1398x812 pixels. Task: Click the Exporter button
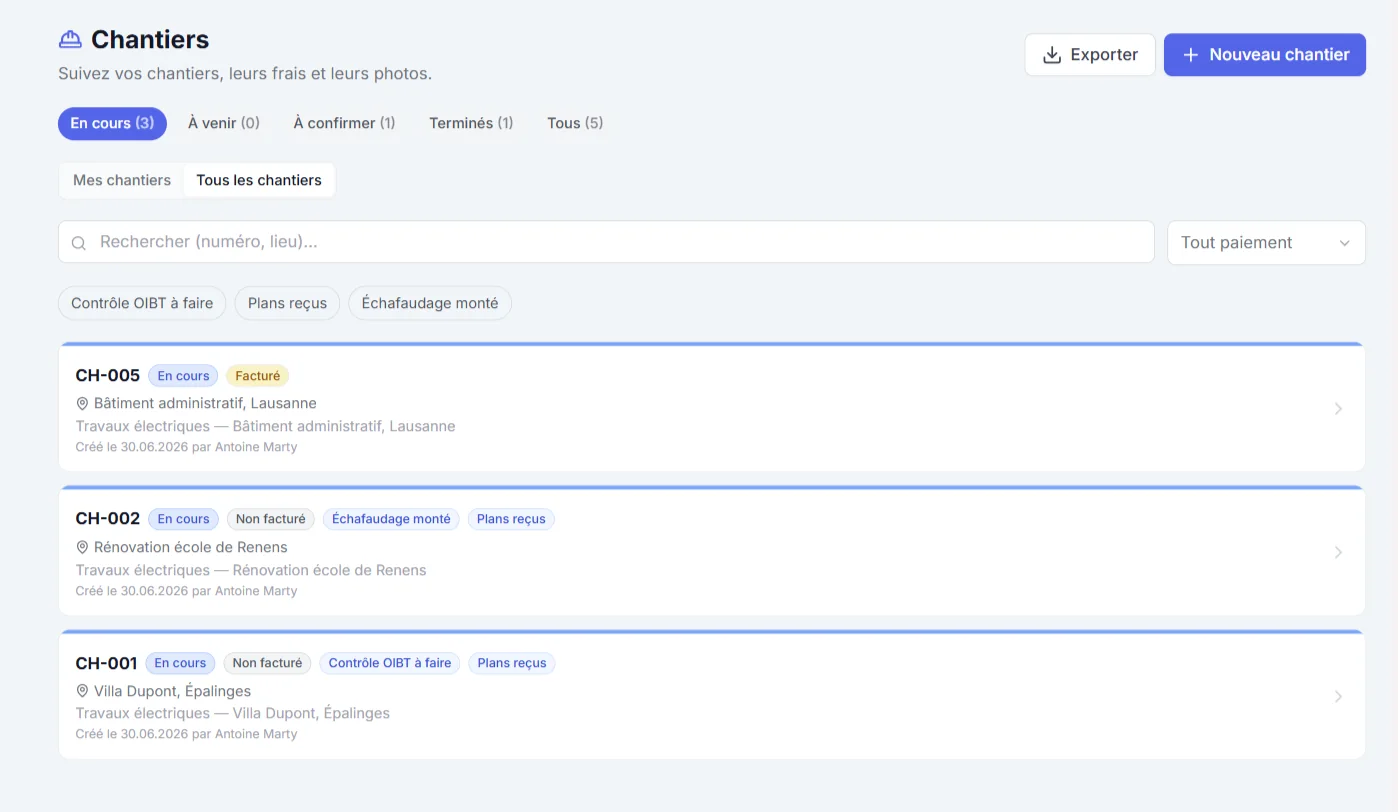tap(1090, 55)
